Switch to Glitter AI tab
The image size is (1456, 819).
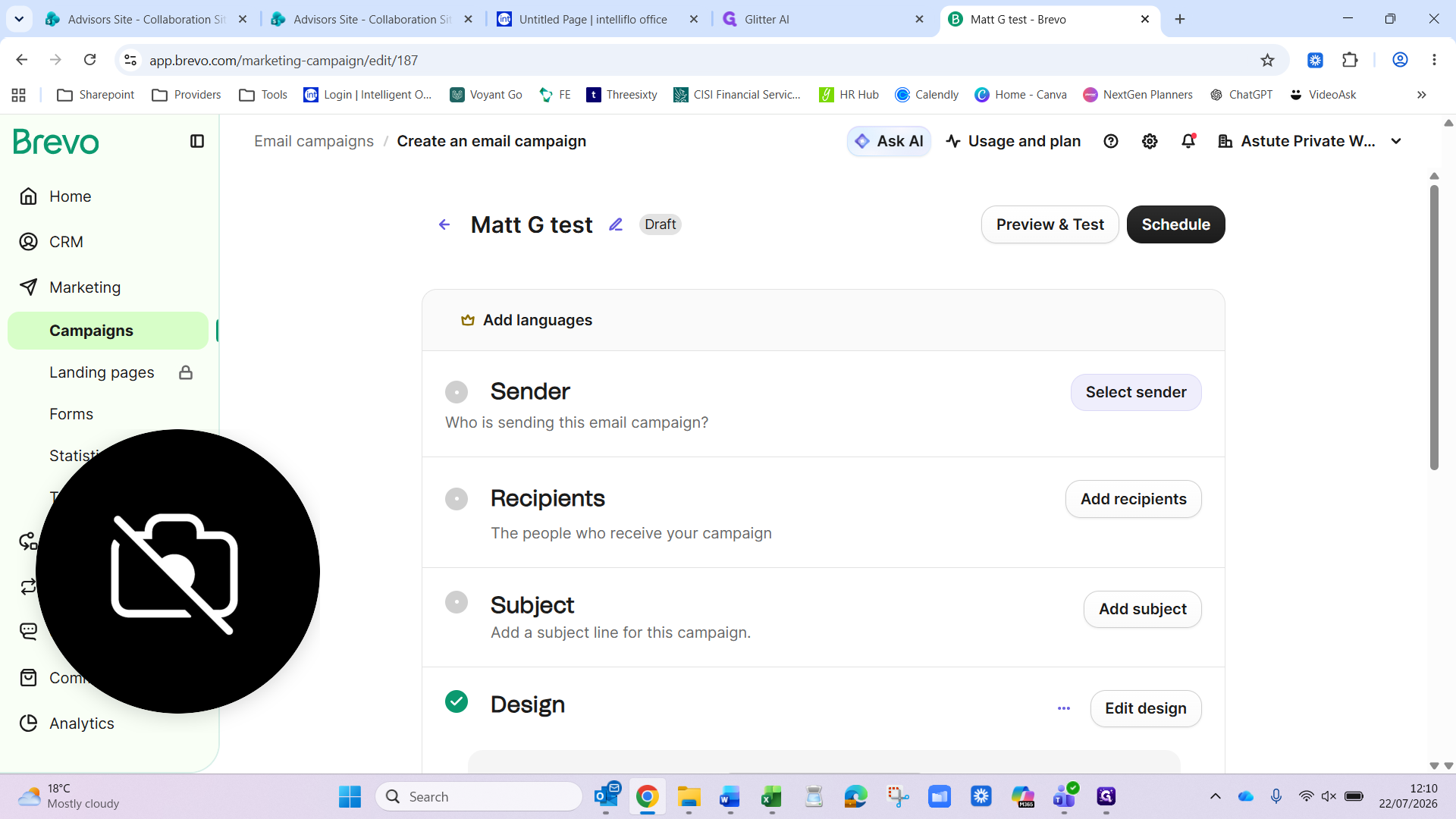[x=824, y=19]
